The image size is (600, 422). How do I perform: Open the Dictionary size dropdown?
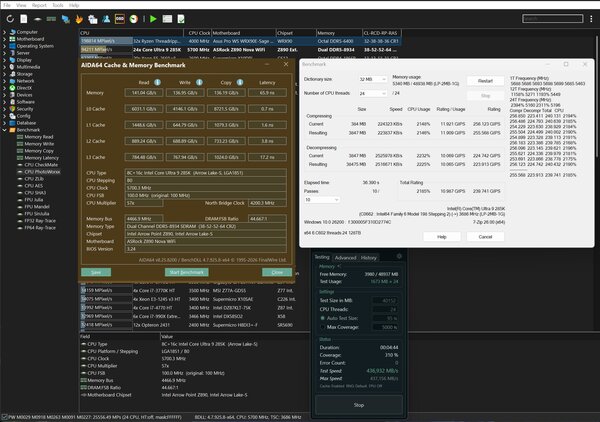click(372, 79)
